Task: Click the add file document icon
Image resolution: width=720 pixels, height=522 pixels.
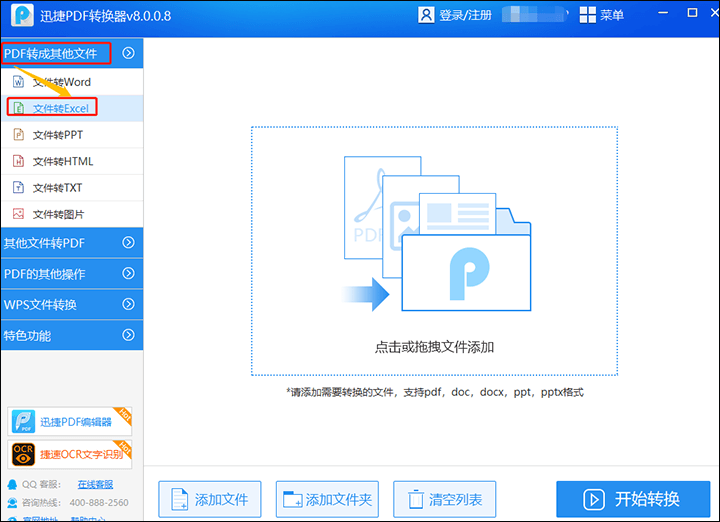Action: tap(180, 499)
